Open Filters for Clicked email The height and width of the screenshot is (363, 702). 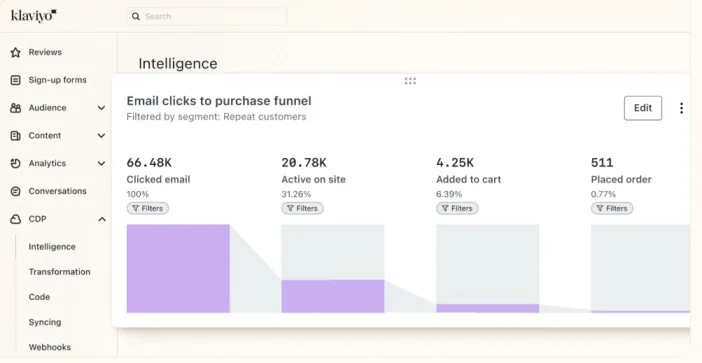[x=148, y=208]
